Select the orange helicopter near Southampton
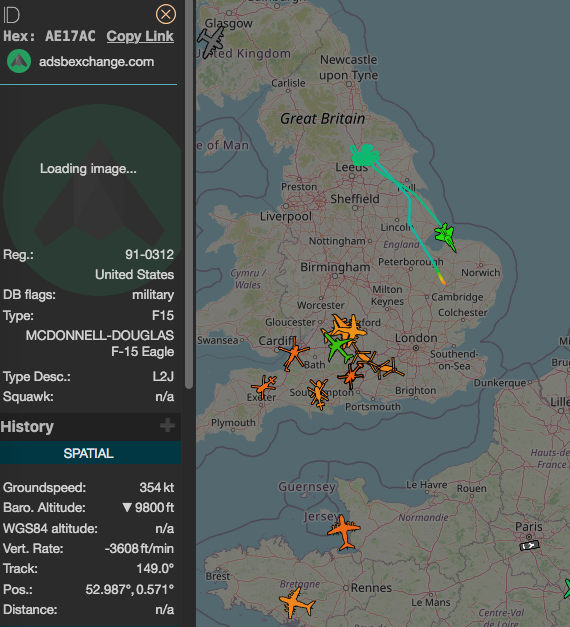The image size is (570, 627). click(x=319, y=394)
